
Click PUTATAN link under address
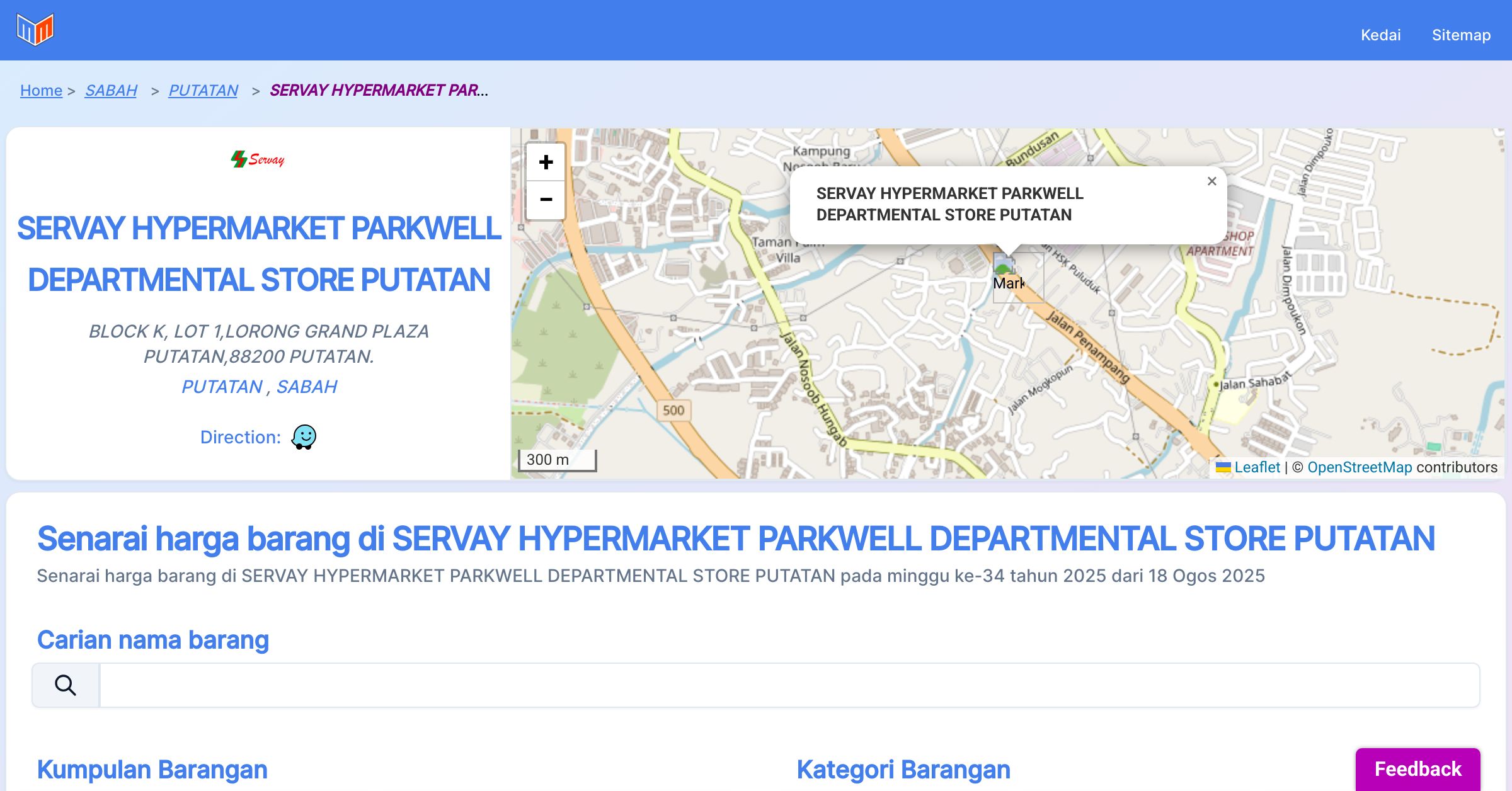point(222,387)
